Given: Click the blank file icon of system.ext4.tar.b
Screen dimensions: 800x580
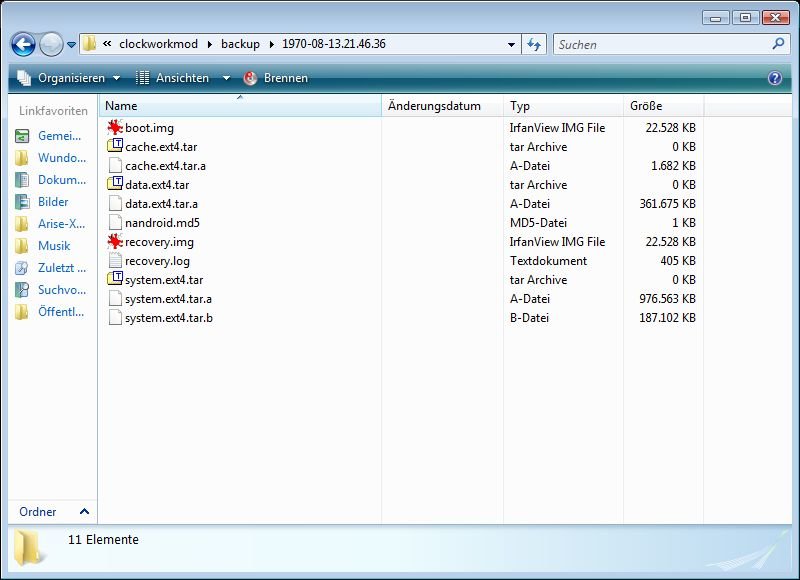Looking at the screenshot, I should click(115, 317).
